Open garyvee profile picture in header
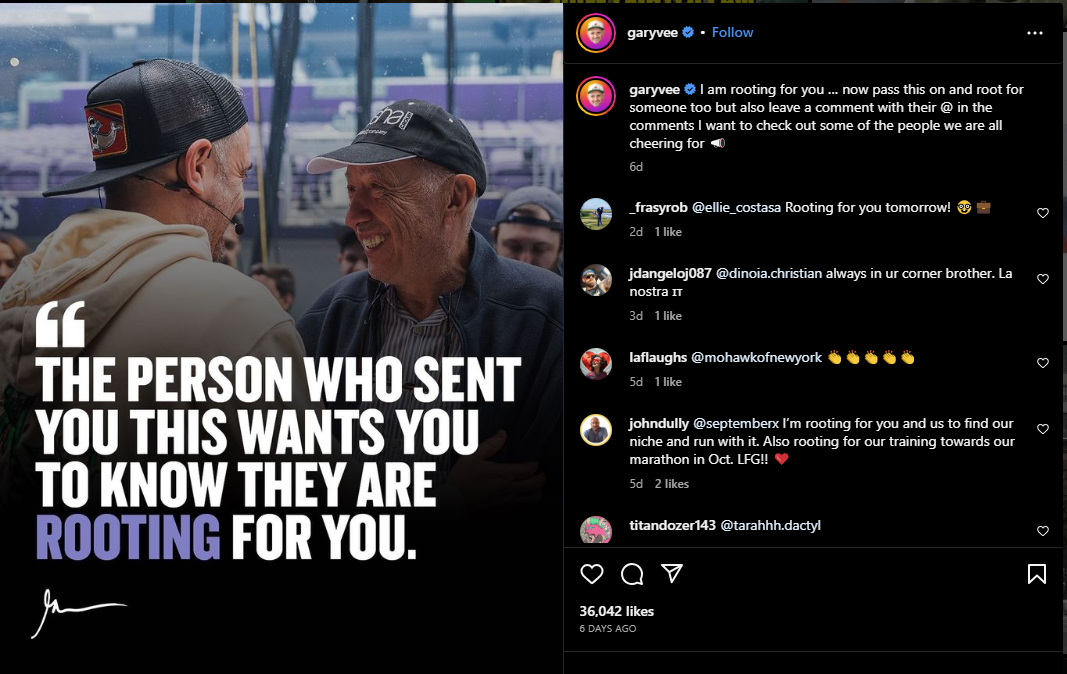 [595, 33]
